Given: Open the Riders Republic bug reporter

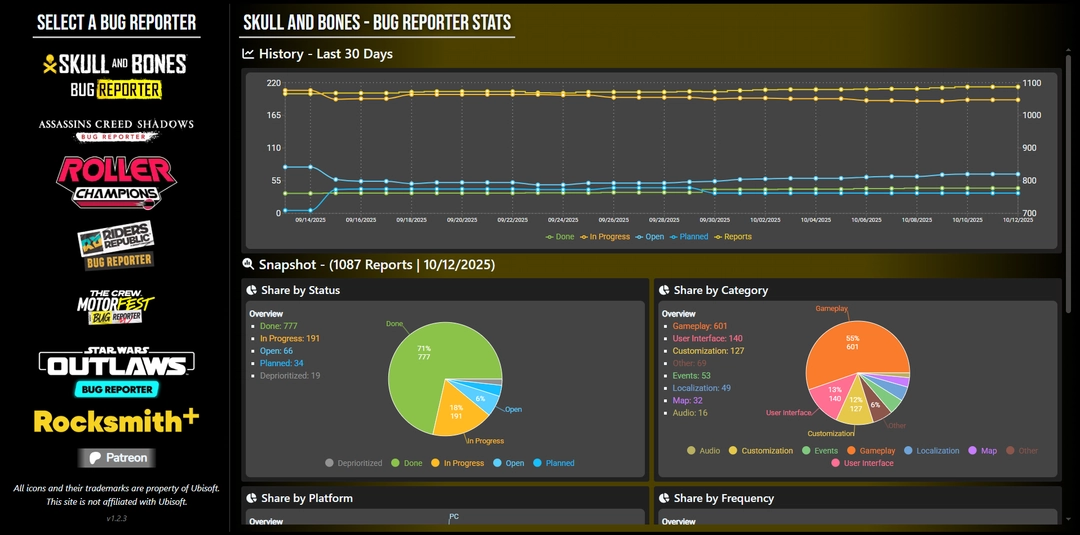Looking at the screenshot, I should coord(116,246).
